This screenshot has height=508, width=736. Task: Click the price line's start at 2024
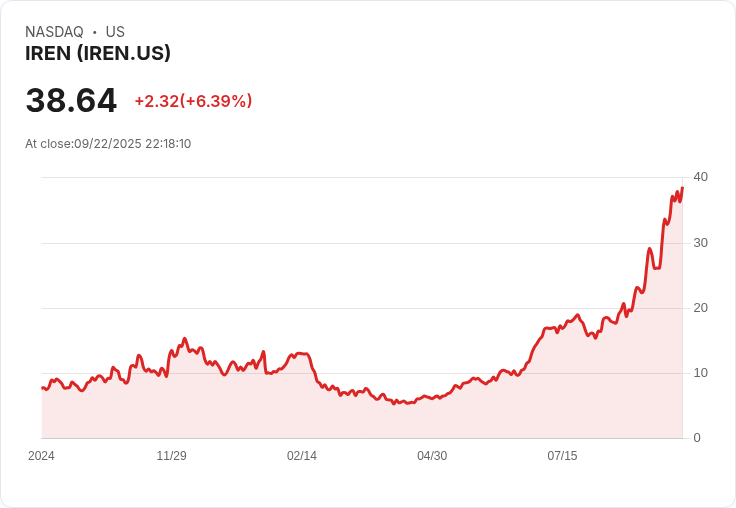42,388
